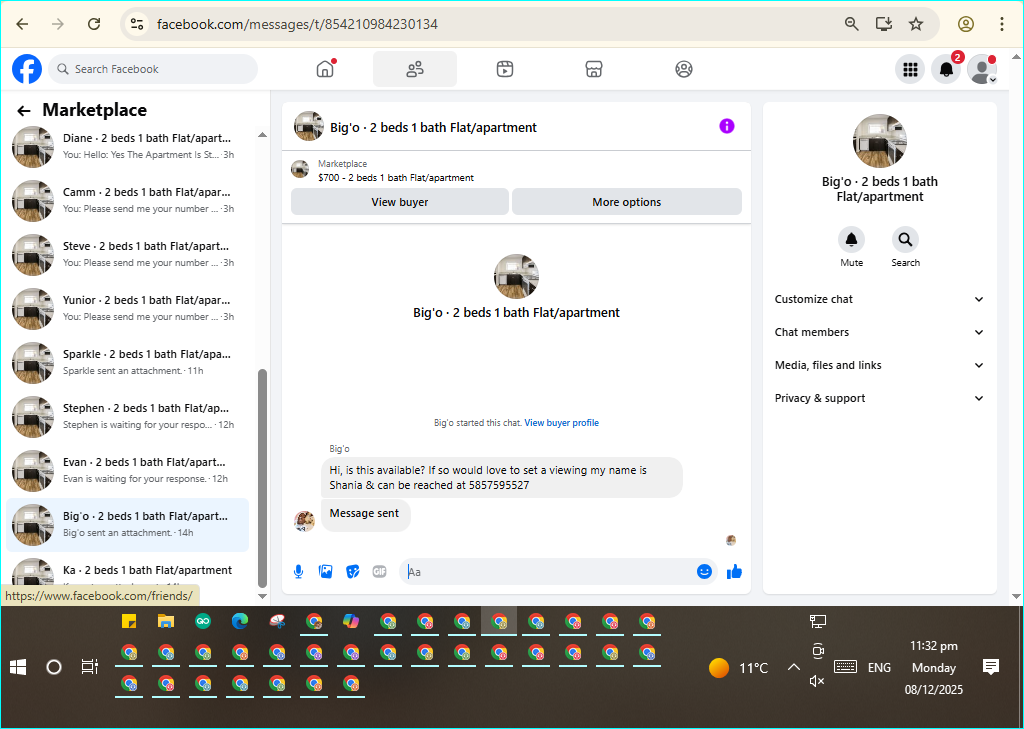Open Windows Task View

89,667
